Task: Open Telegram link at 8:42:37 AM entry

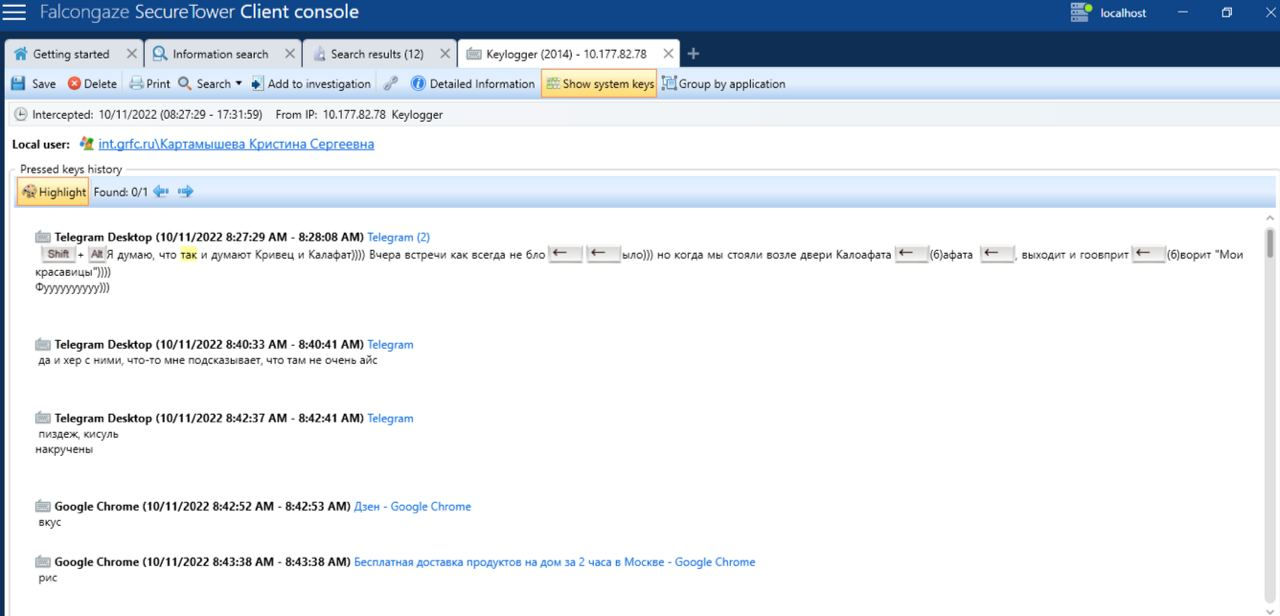Action: (x=390, y=418)
